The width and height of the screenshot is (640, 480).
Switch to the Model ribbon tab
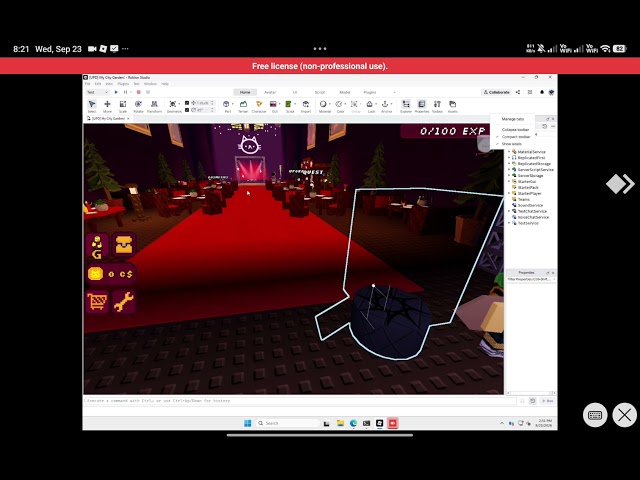(x=344, y=92)
